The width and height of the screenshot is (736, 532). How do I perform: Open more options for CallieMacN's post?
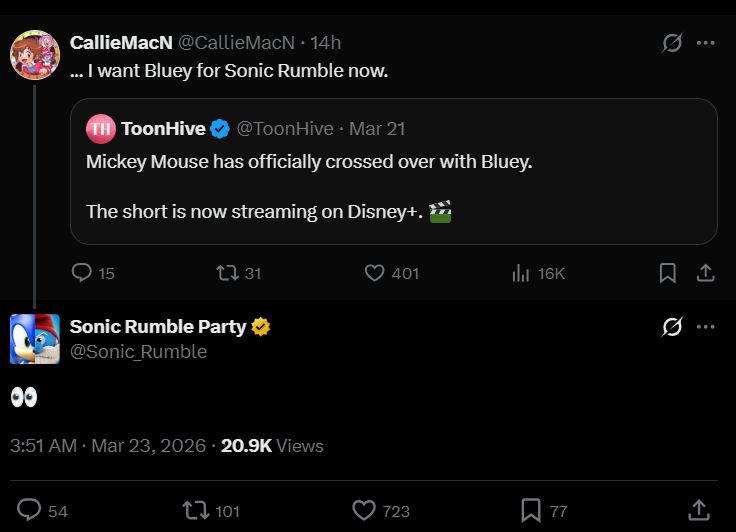pyautogui.click(x=706, y=43)
